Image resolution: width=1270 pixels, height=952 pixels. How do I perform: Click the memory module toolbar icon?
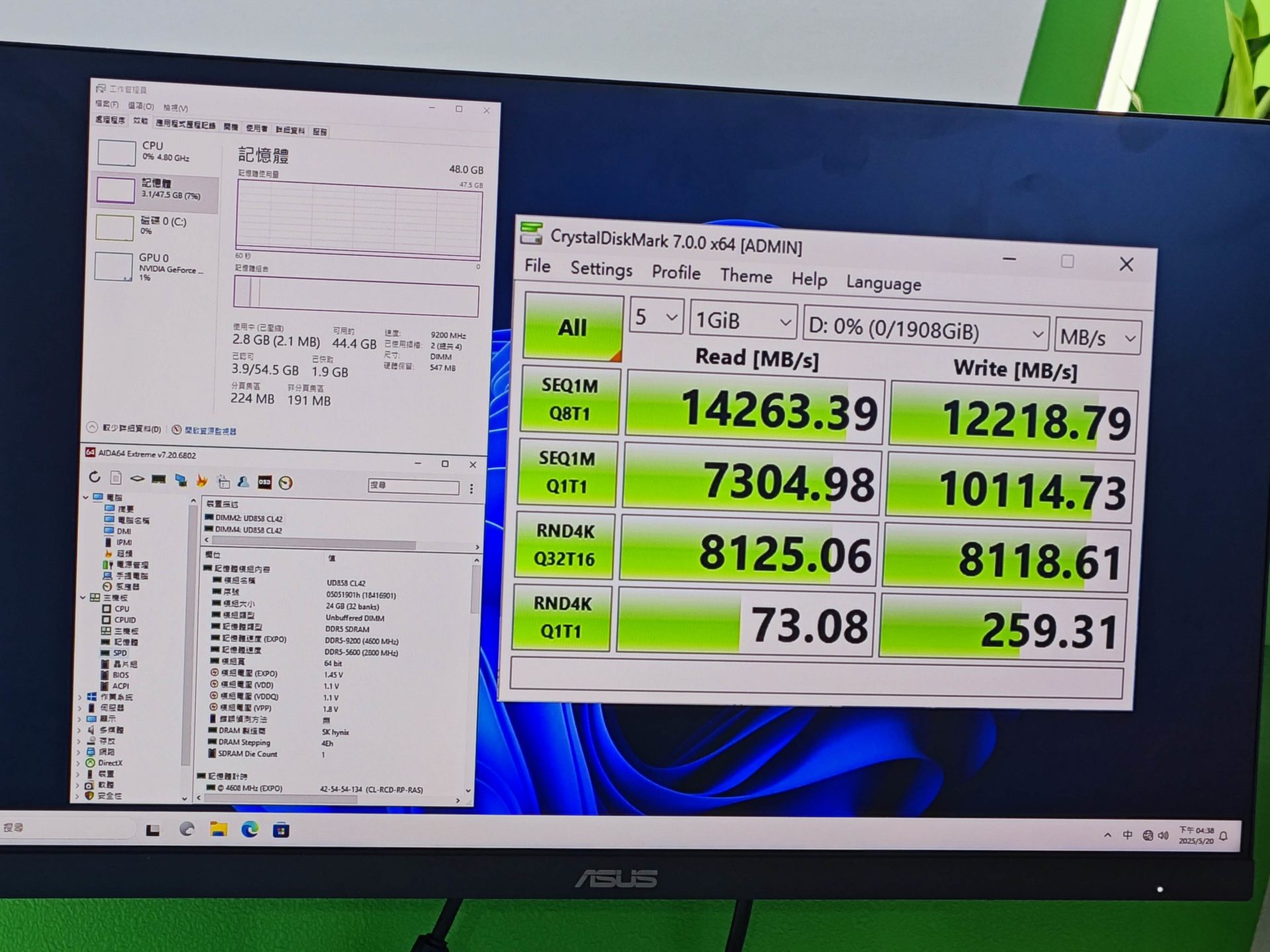click(x=158, y=479)
